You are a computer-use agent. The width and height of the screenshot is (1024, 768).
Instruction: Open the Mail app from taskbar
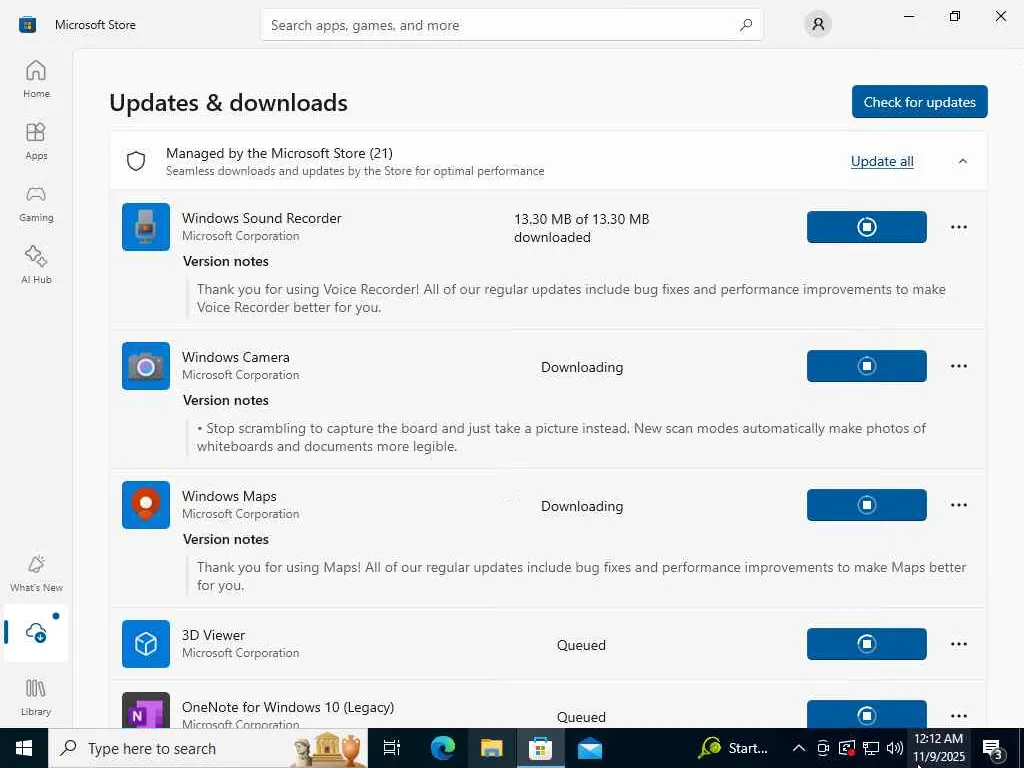(590, 748)
